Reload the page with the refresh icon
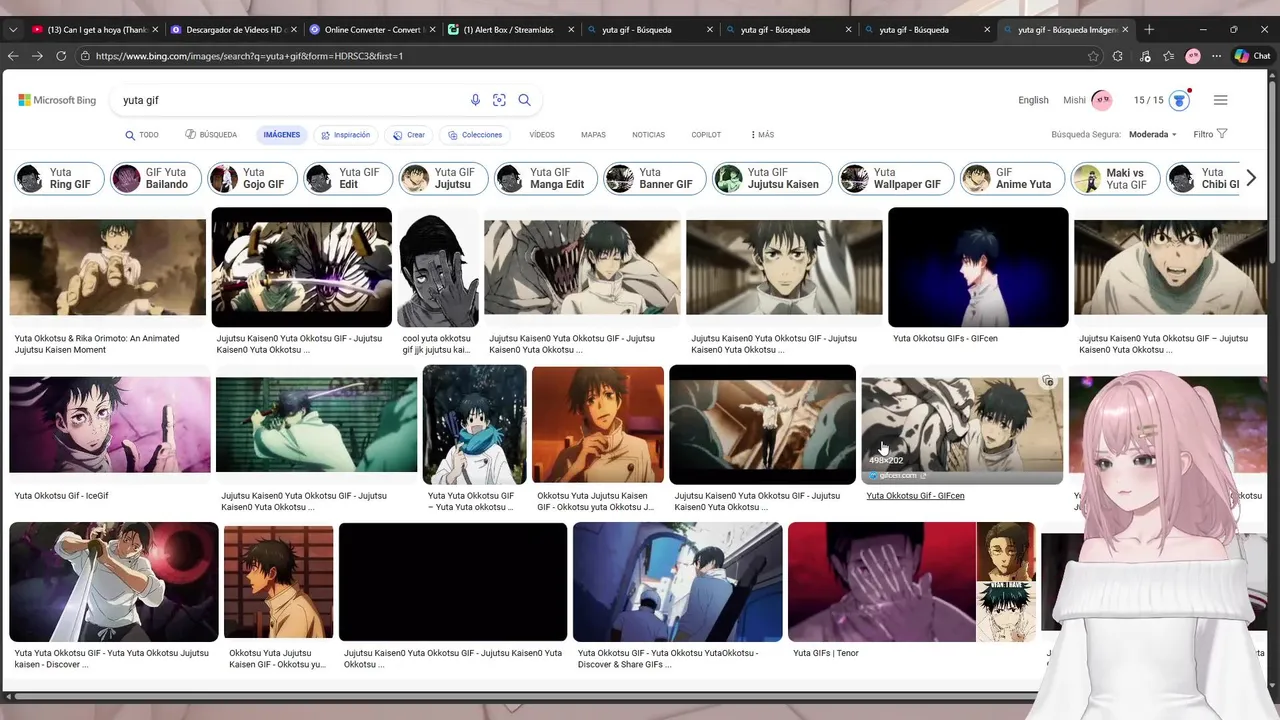 point(61,56)
